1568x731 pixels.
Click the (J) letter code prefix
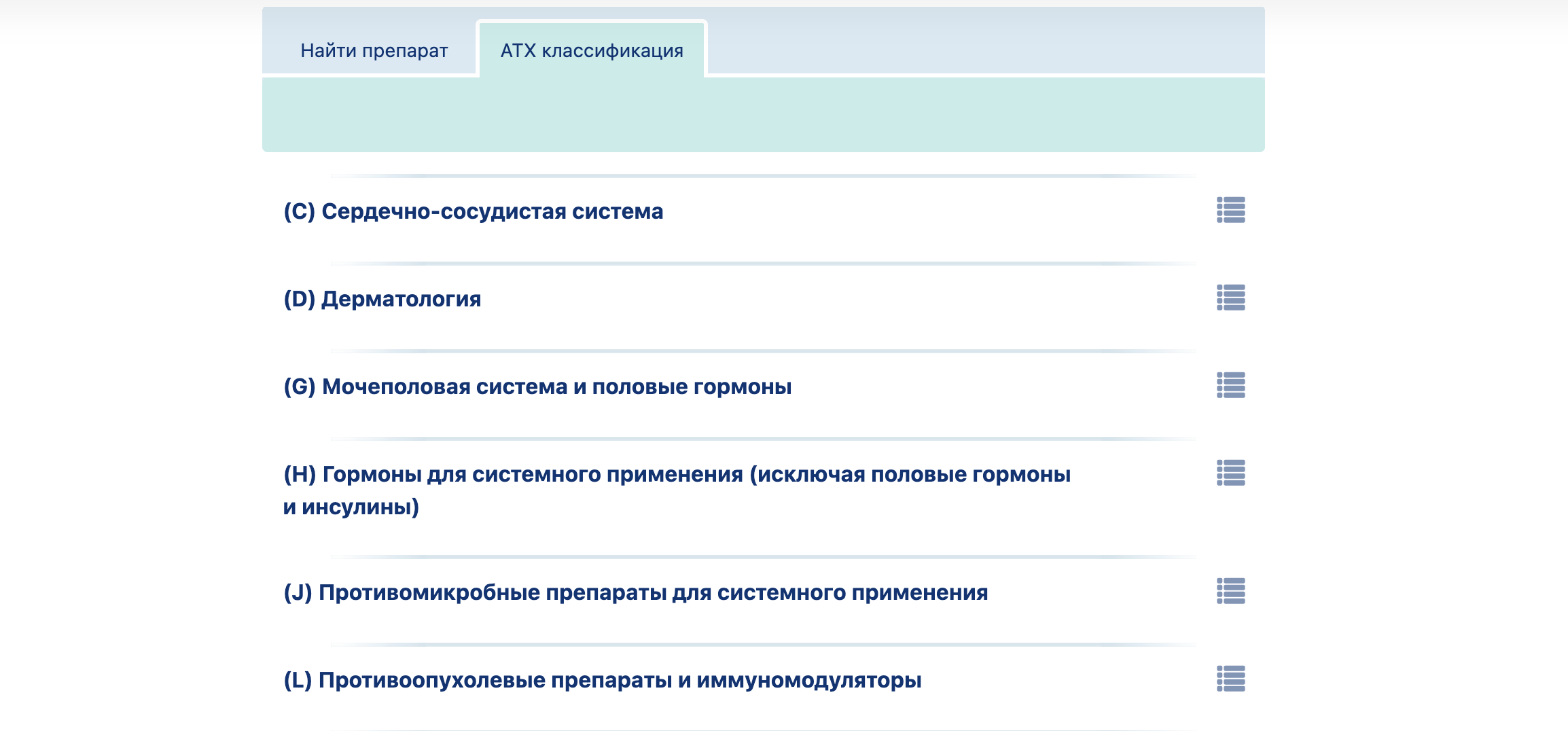(x=298, y=592)
